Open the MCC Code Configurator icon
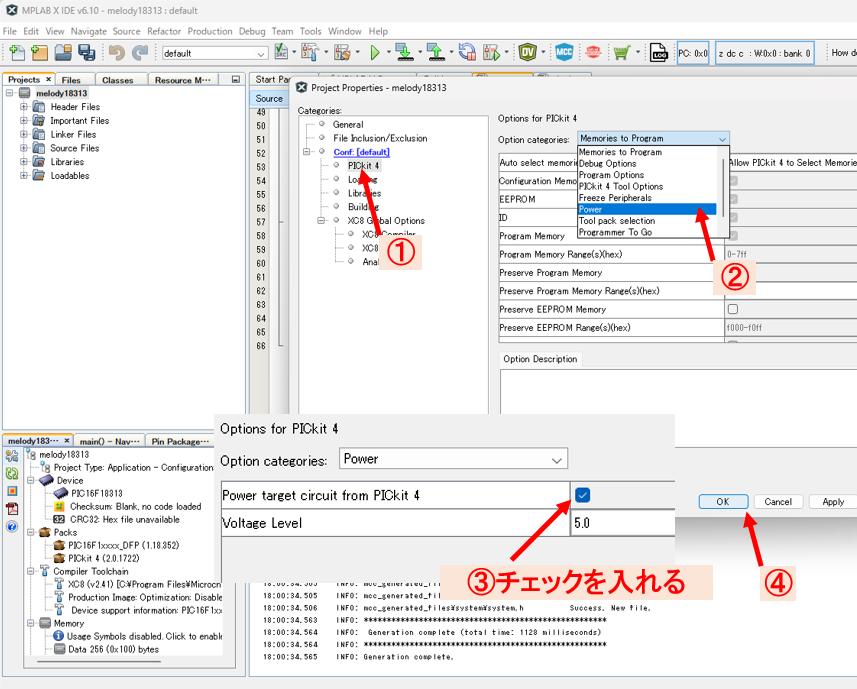Image resolution: width=857 pixels, height=689 pixels. pyautogui.click(x=564, y=53)
